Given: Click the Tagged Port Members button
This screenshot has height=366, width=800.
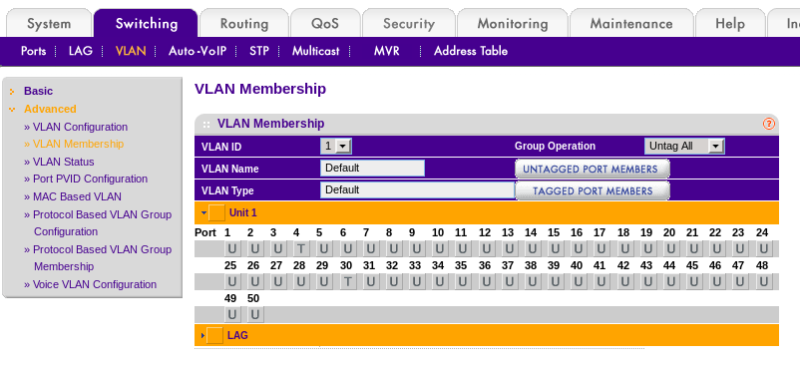Looking at the screenshot, I should point(592,191).
